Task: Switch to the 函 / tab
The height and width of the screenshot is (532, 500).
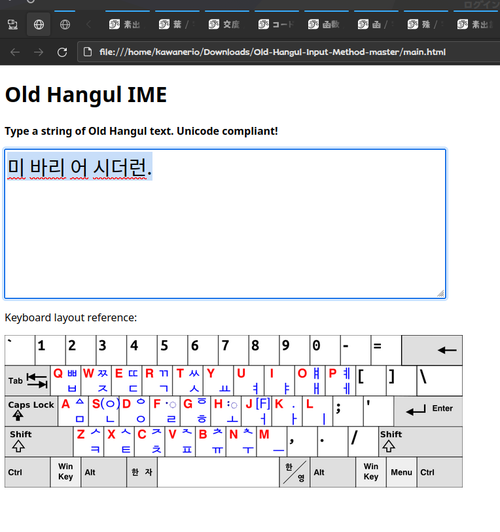Action: point(376,24)
